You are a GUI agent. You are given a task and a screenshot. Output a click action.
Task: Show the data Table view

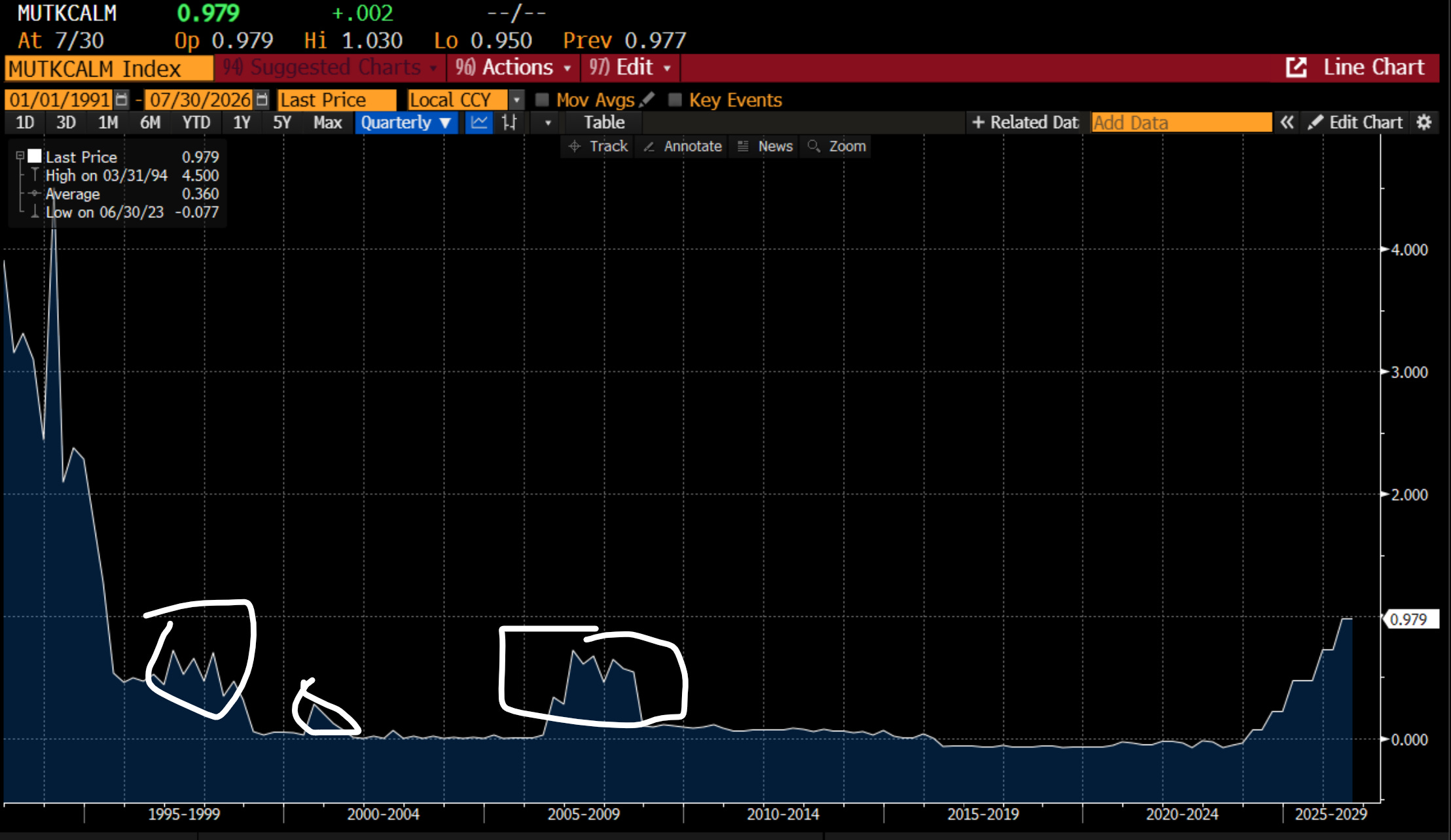(604, 122)
